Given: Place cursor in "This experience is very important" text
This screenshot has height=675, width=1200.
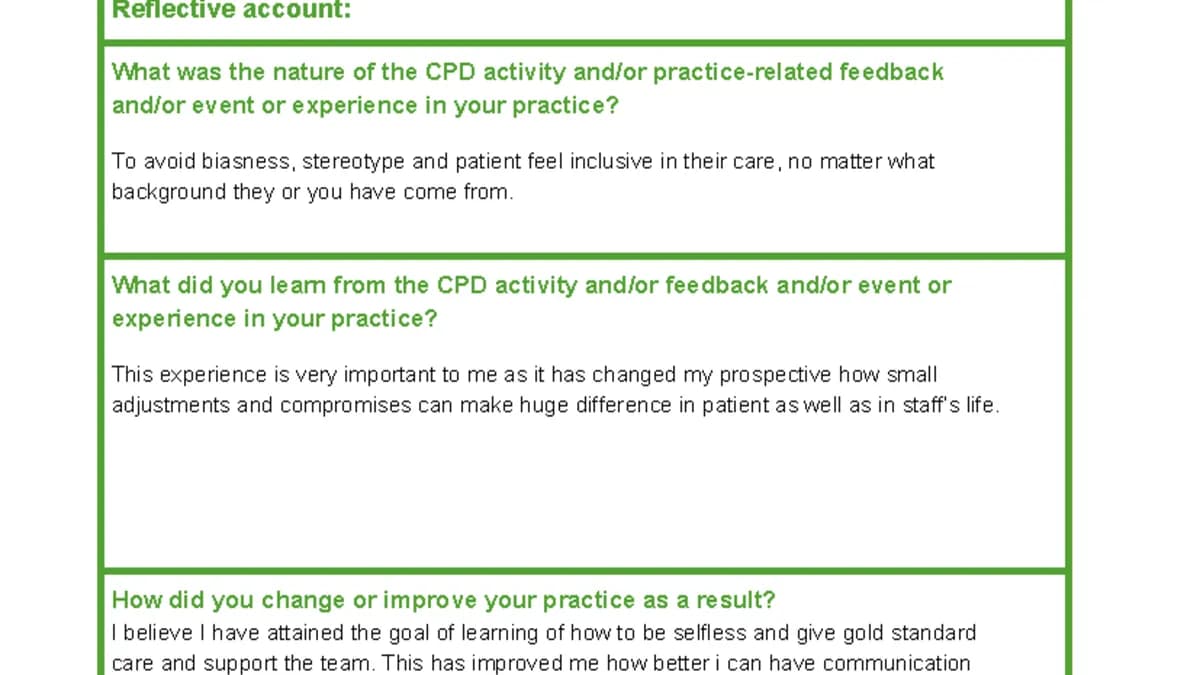Looking at the screenshot, I should tap(525, 375).
